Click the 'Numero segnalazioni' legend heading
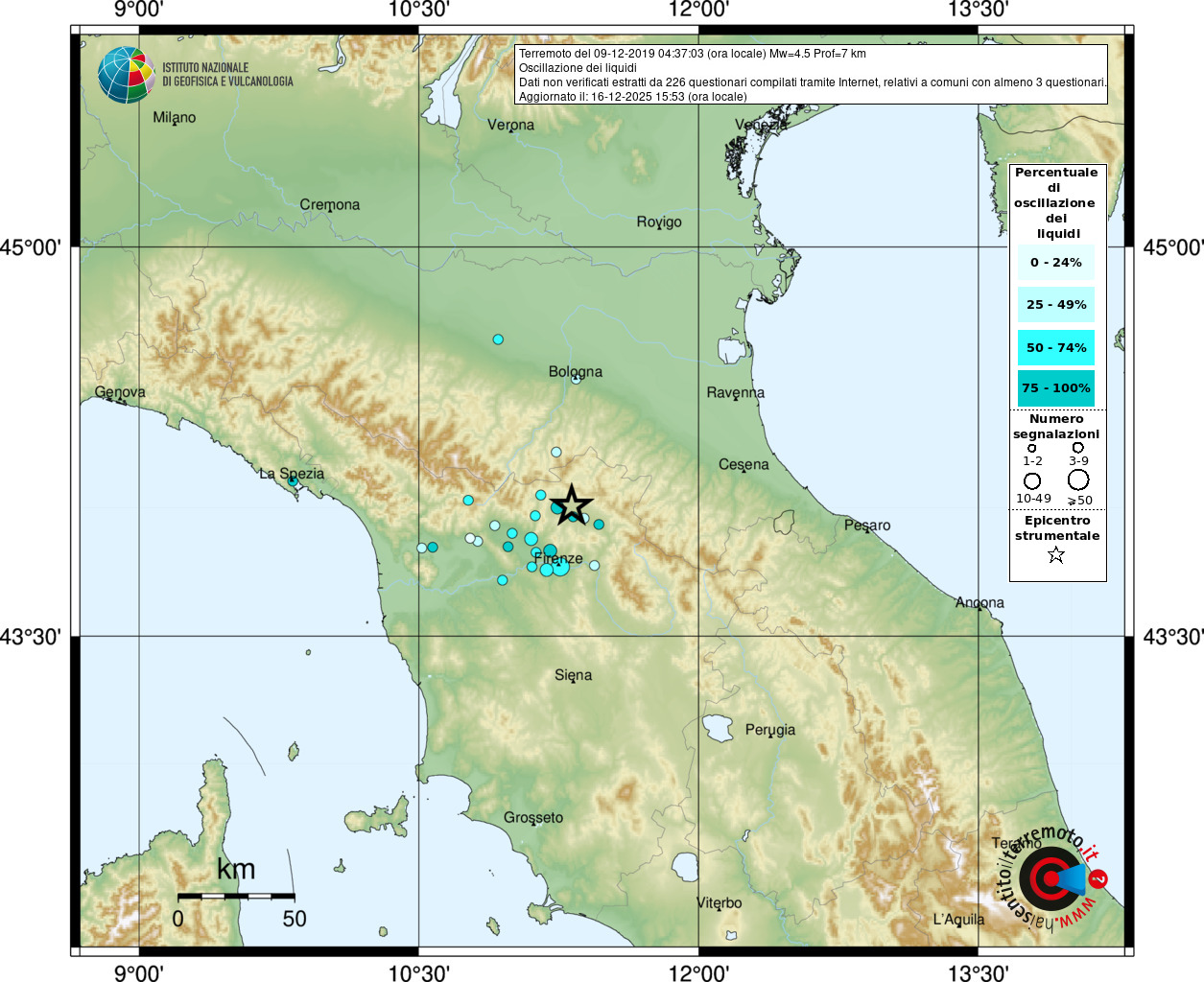 tap(1056, 427)
